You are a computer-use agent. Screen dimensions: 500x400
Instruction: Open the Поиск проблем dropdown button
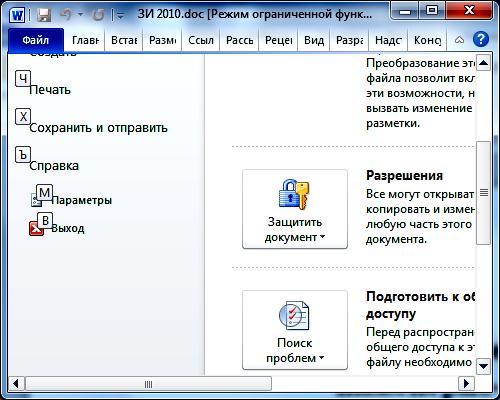pos(295,330)
